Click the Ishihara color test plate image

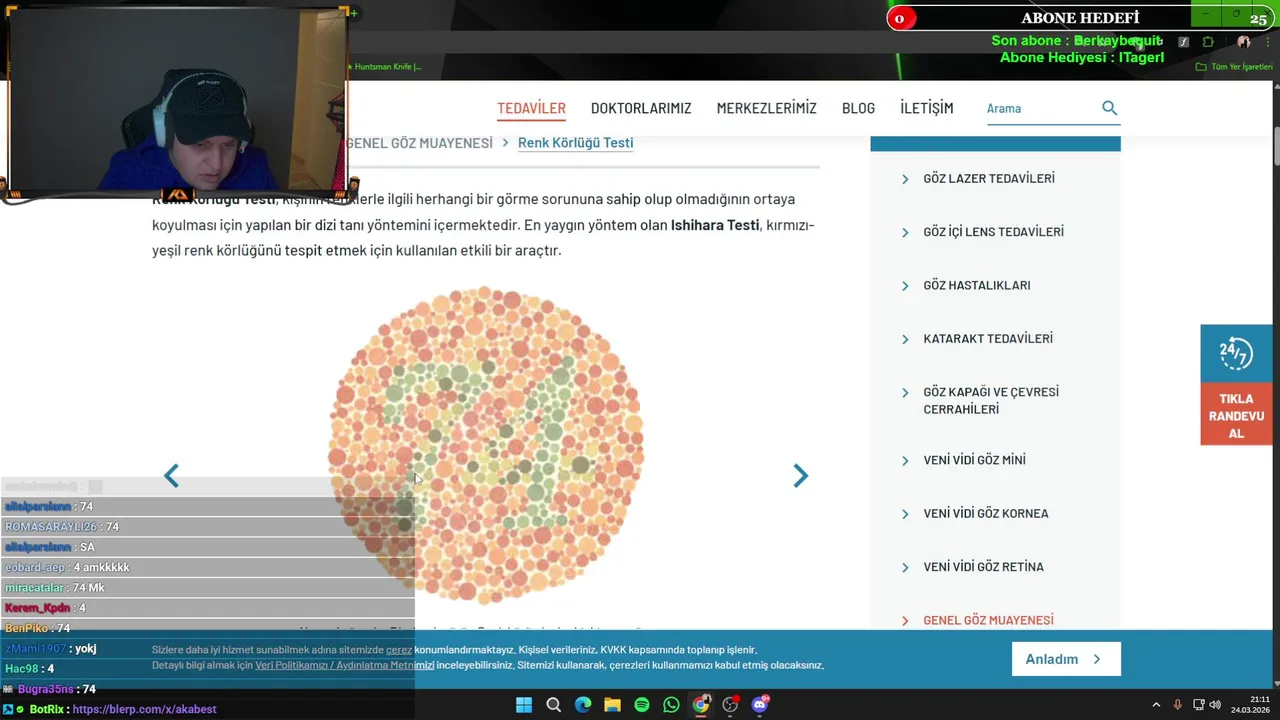(486, 446)
